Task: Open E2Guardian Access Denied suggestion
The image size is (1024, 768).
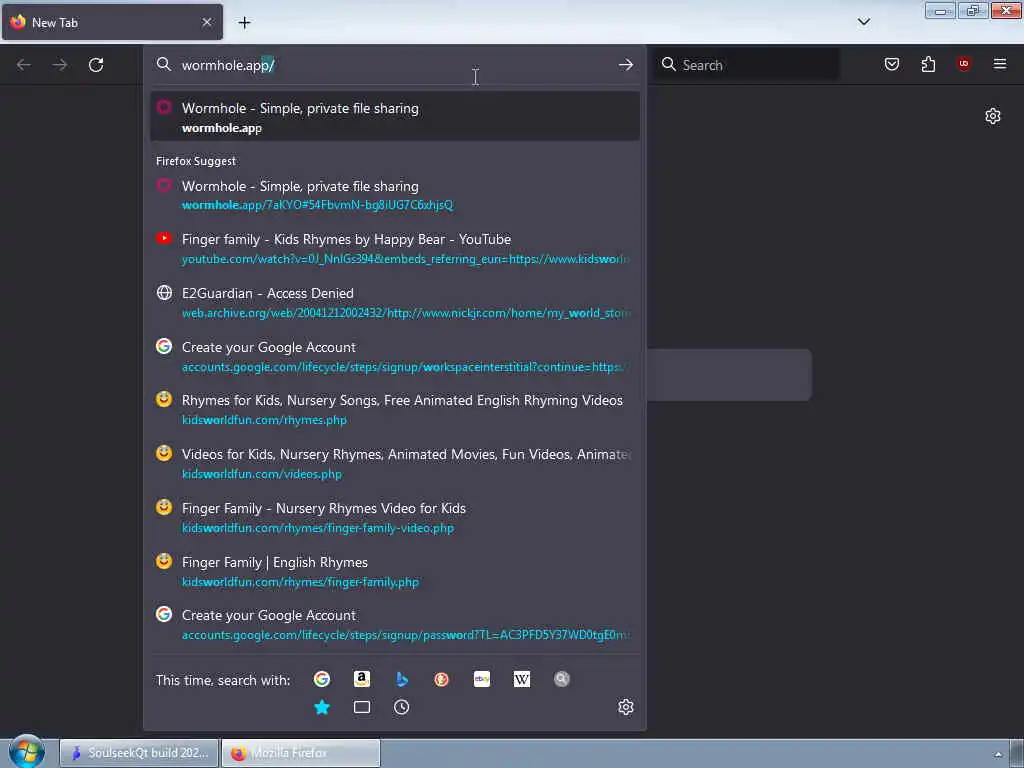Action: point(394,302)
